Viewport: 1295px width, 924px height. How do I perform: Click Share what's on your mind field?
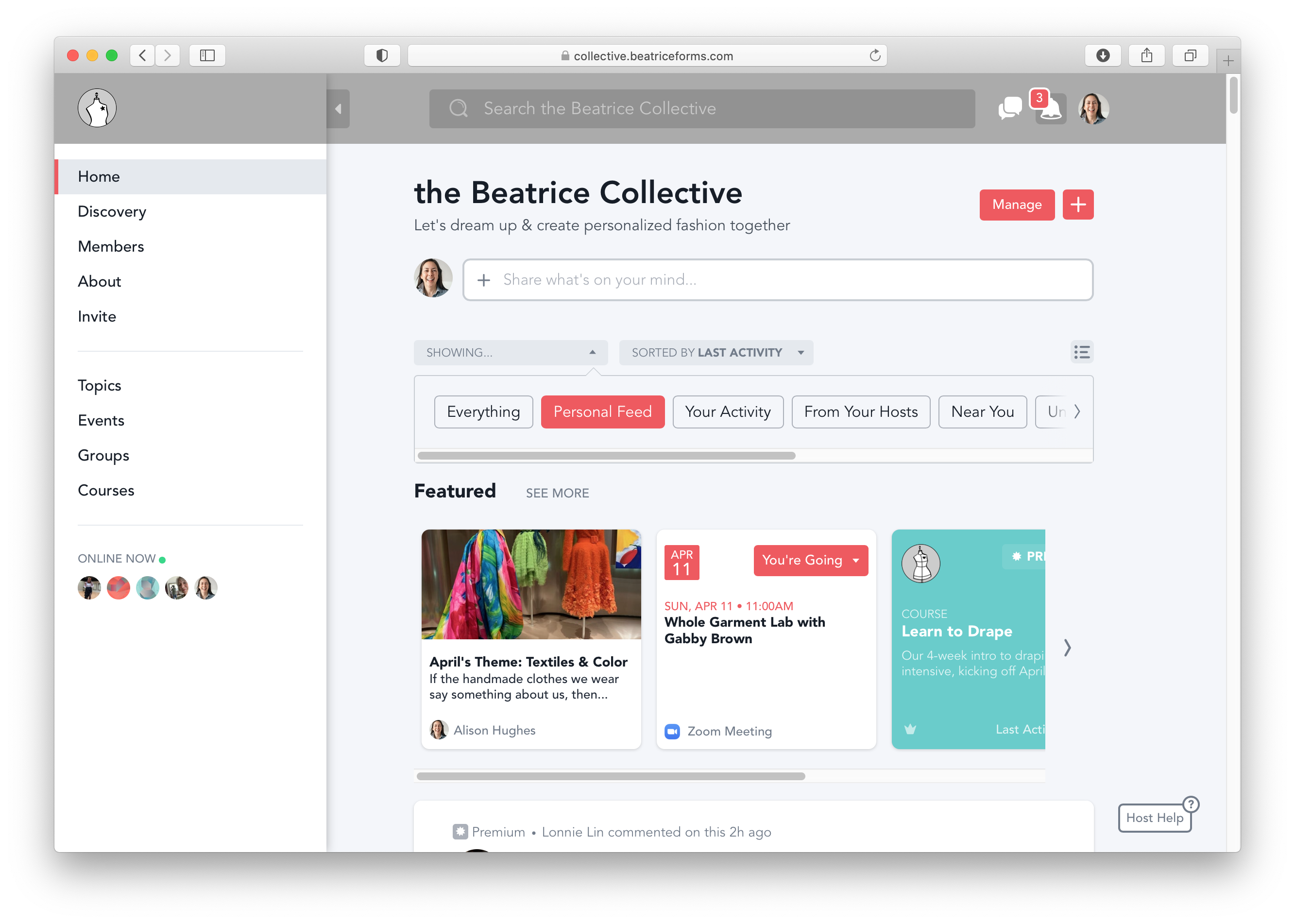coord(778,280)
